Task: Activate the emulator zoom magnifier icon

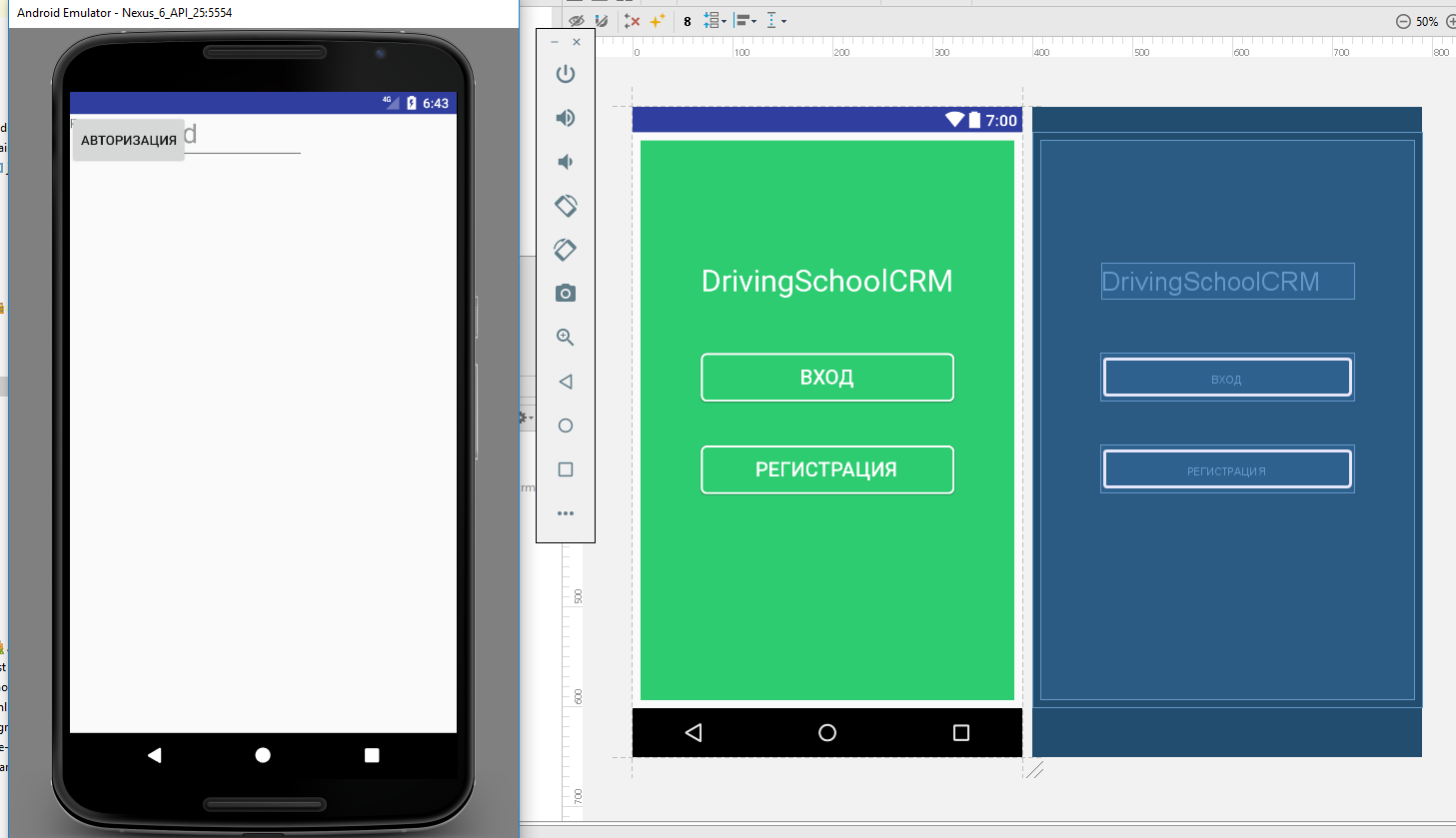Action: tap(566, 338)
